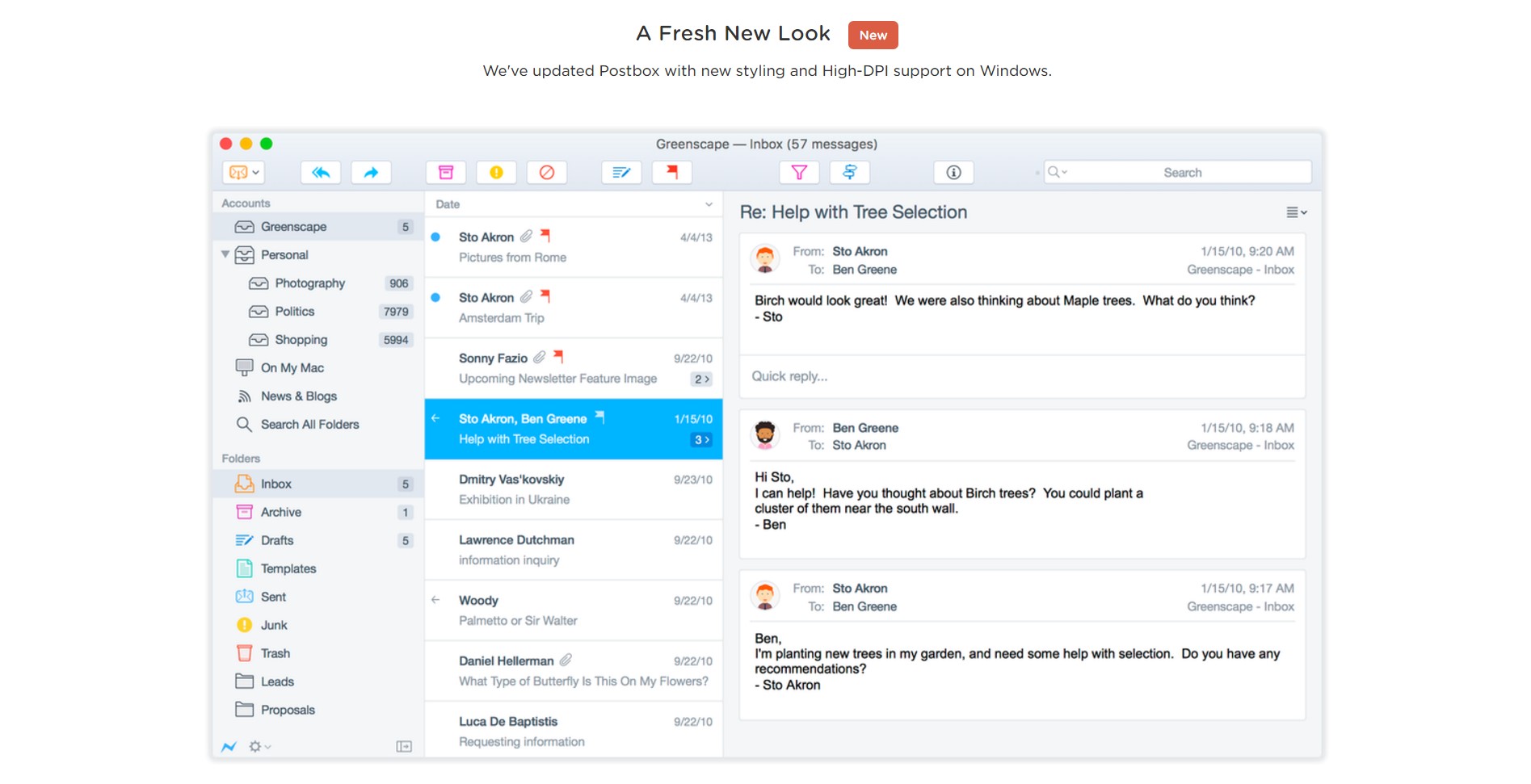Open the Sent folder

(x=318, y=597)
